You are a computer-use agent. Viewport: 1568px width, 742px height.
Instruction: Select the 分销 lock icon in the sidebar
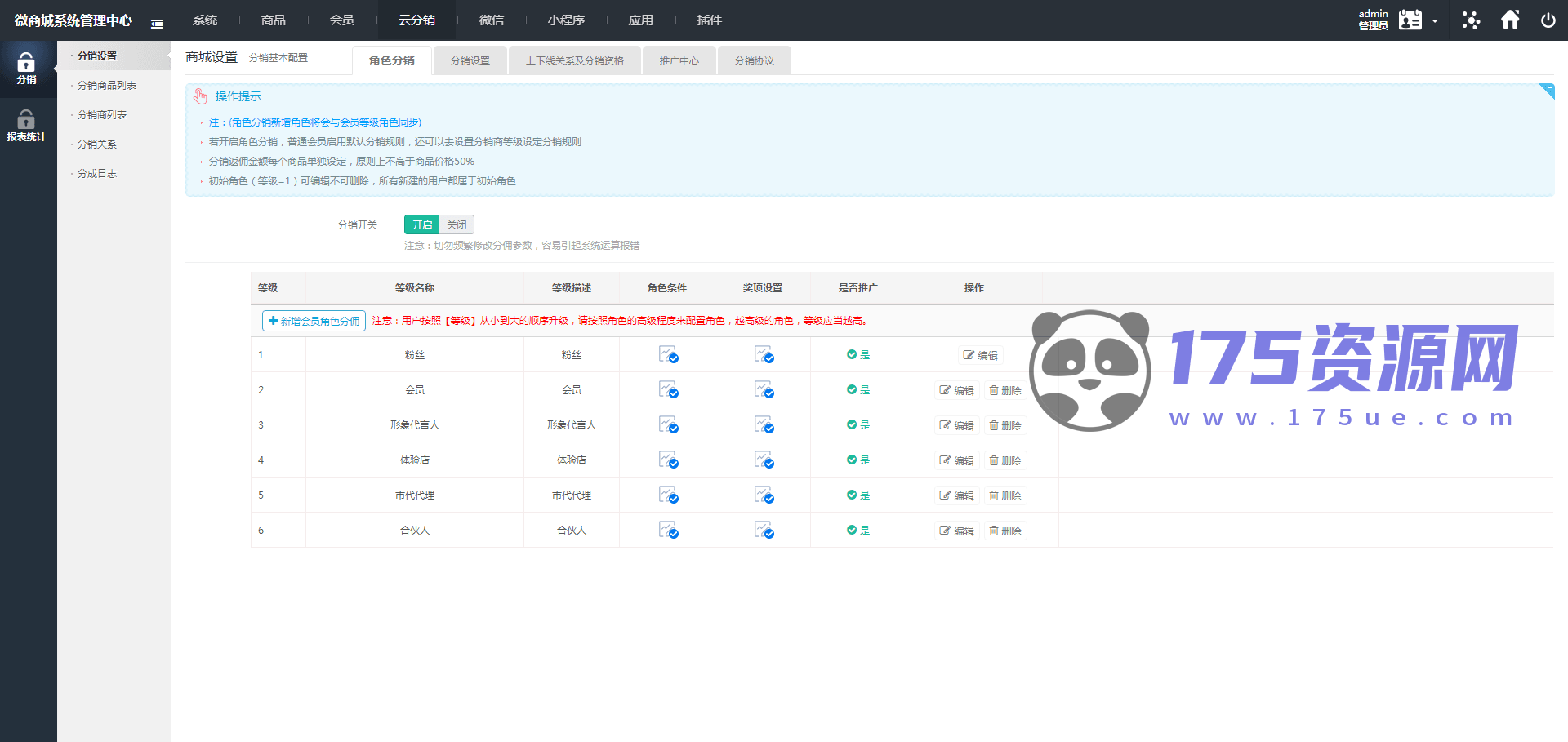(x=26, y=63)
